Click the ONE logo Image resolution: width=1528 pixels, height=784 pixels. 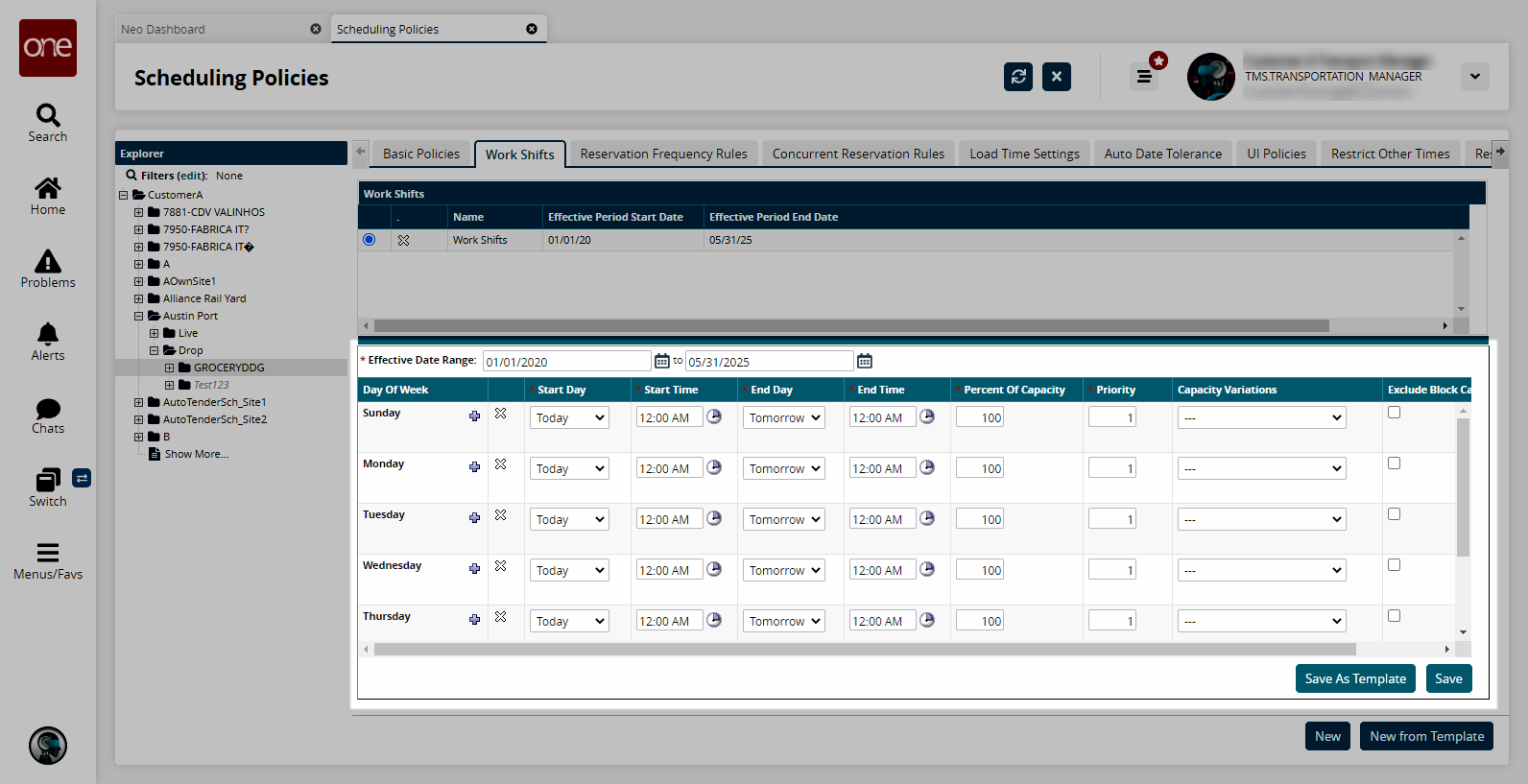point(48,48)
